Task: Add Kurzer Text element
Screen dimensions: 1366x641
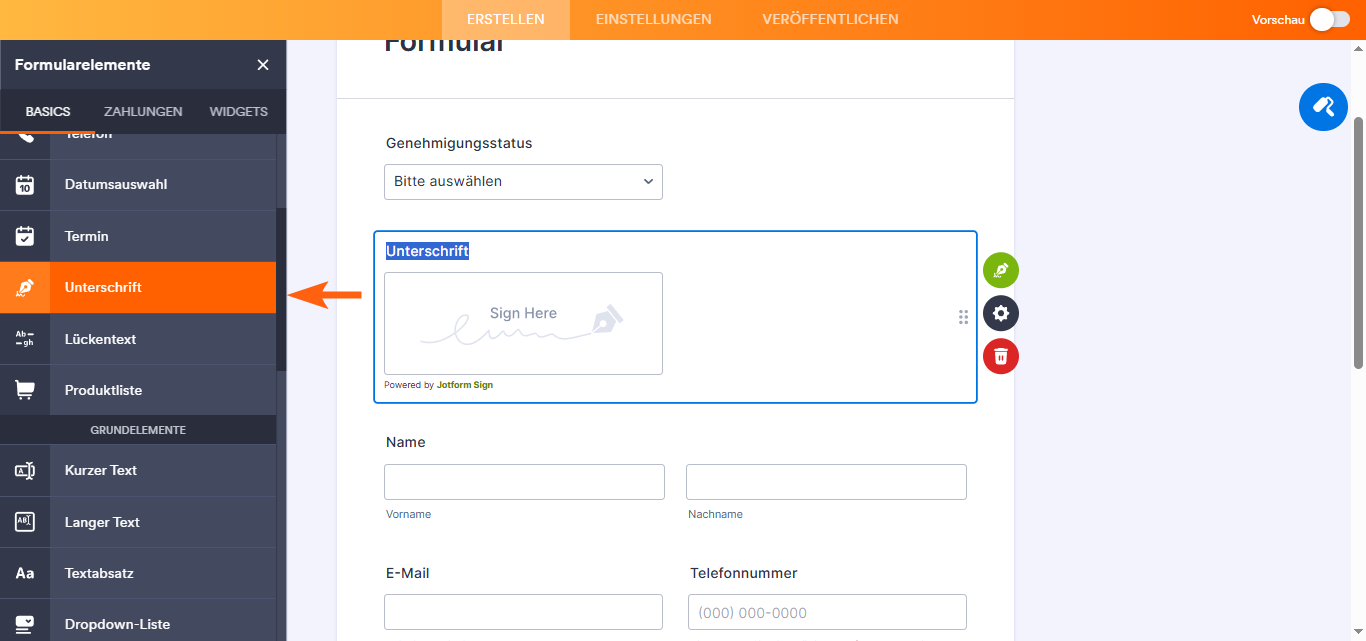Action: (138, 470)
